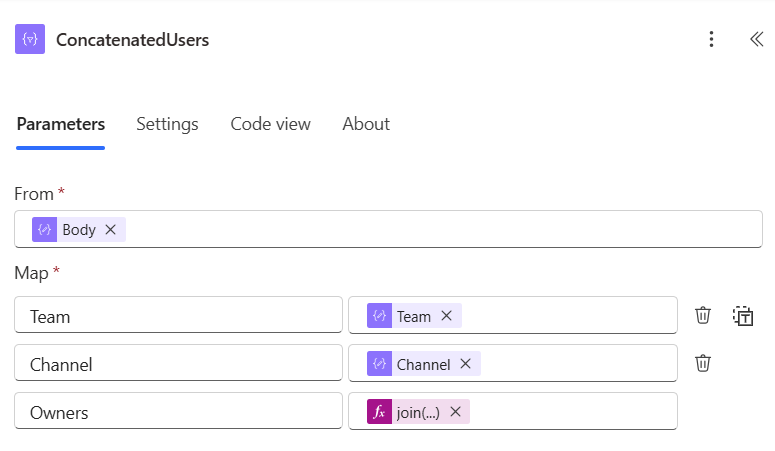
Task: Click inside the From input field
Action: [440, 230]
